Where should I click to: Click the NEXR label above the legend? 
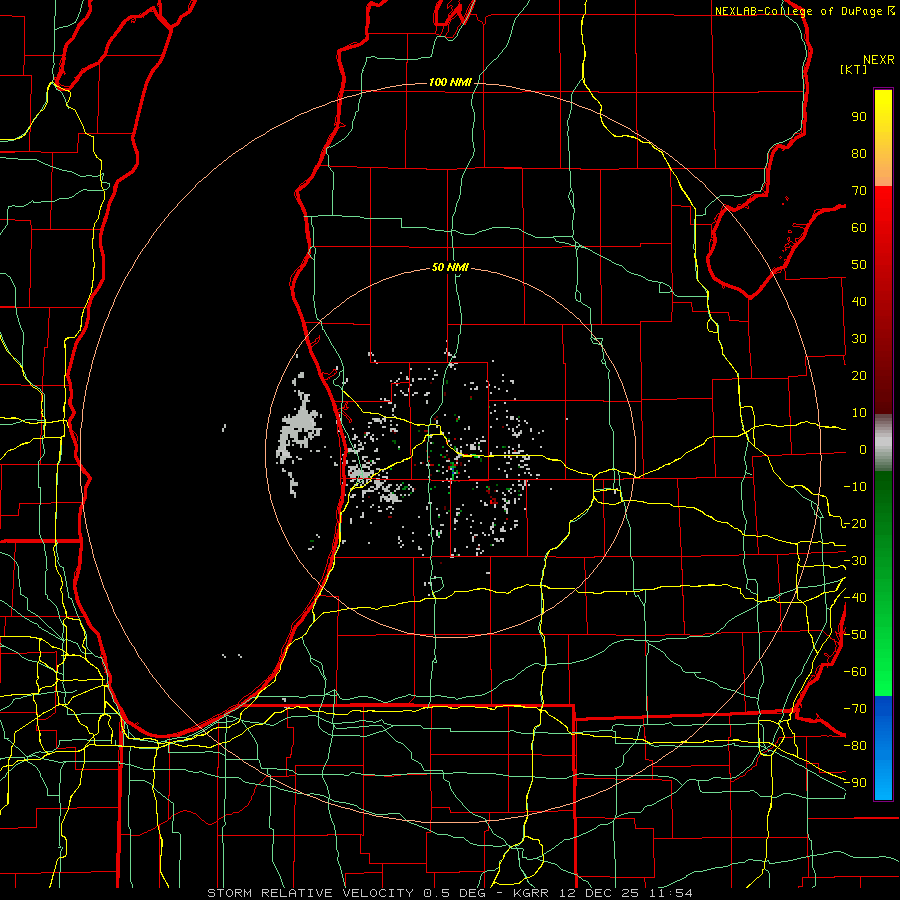(x=879, y=60)
